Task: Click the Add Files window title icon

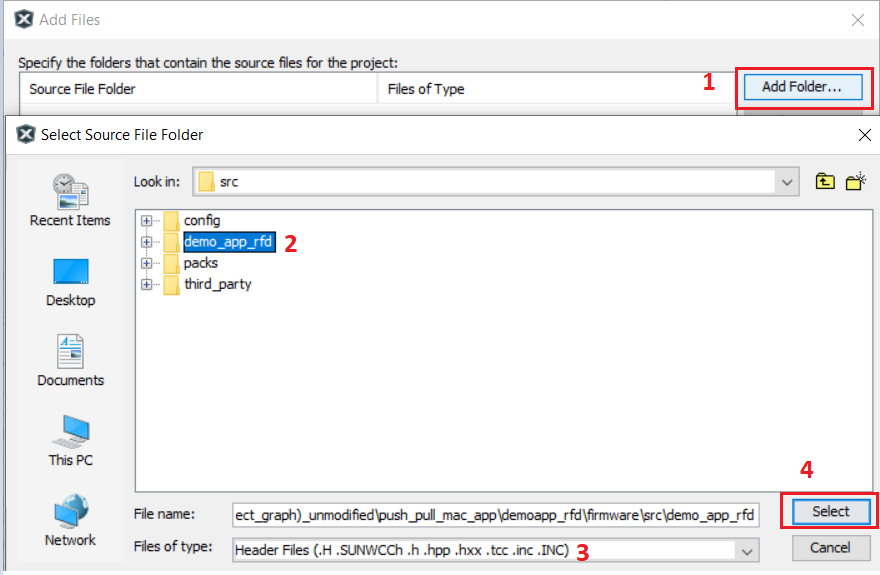Action: click(x=24, y=20)
